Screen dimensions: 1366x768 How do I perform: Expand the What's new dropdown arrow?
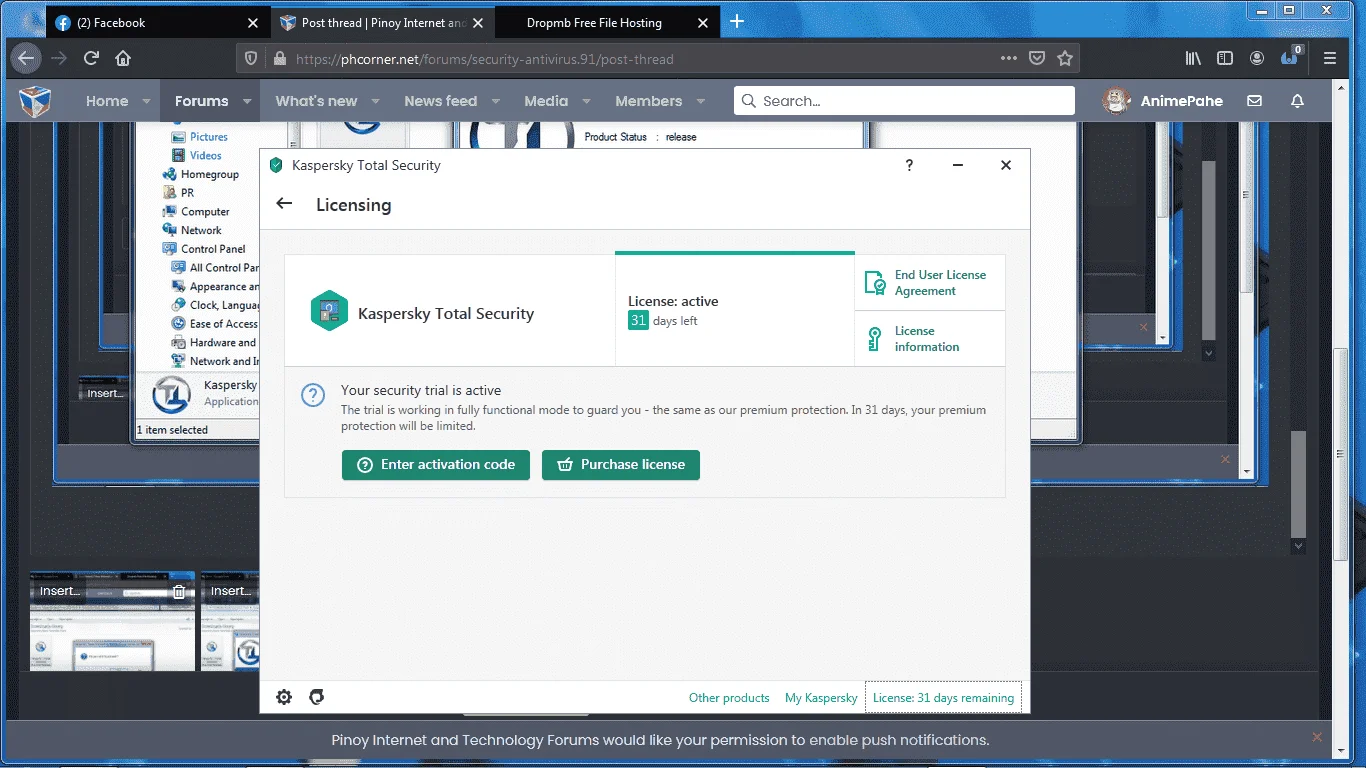376,101
